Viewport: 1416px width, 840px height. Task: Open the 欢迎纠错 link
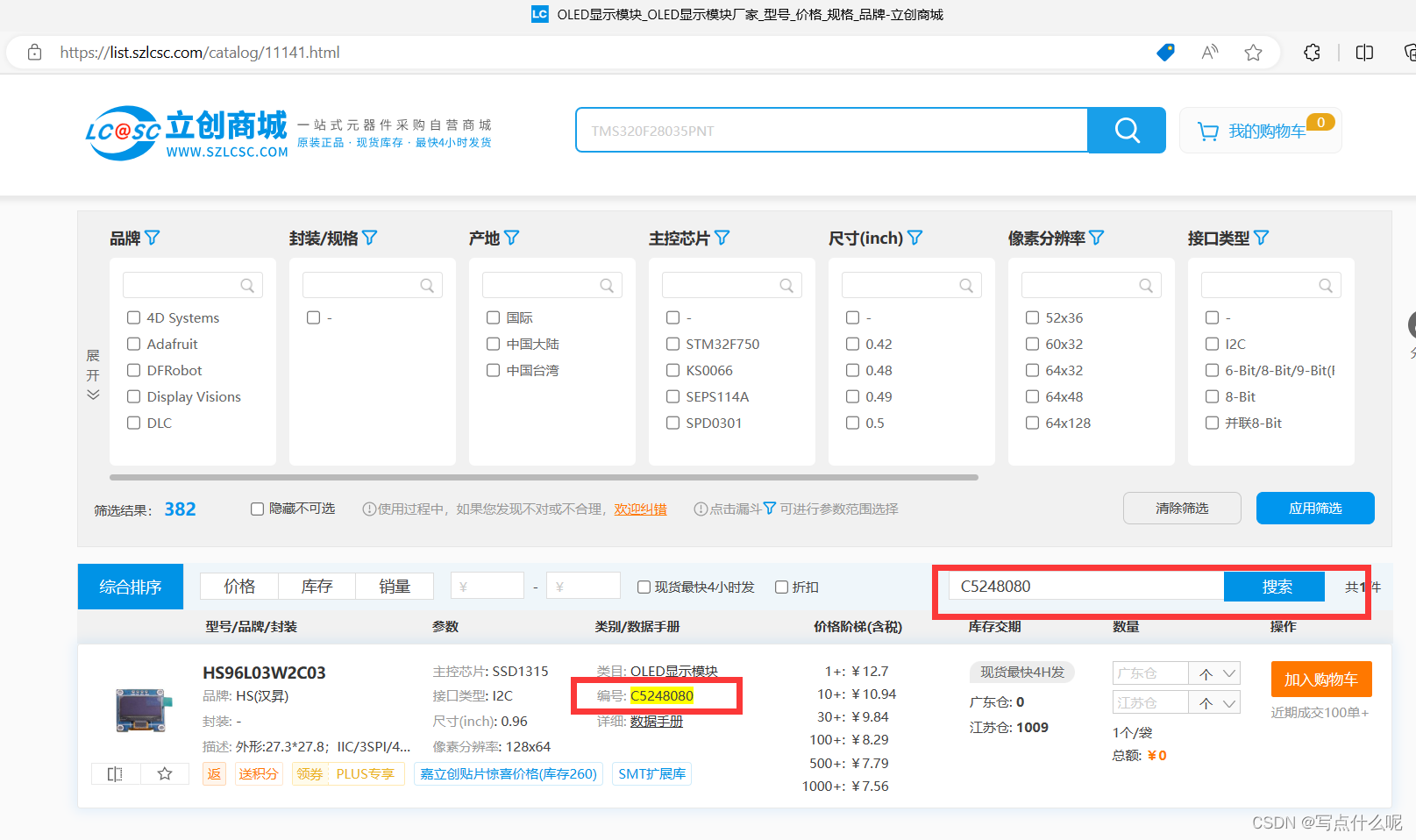click(640, 509)
